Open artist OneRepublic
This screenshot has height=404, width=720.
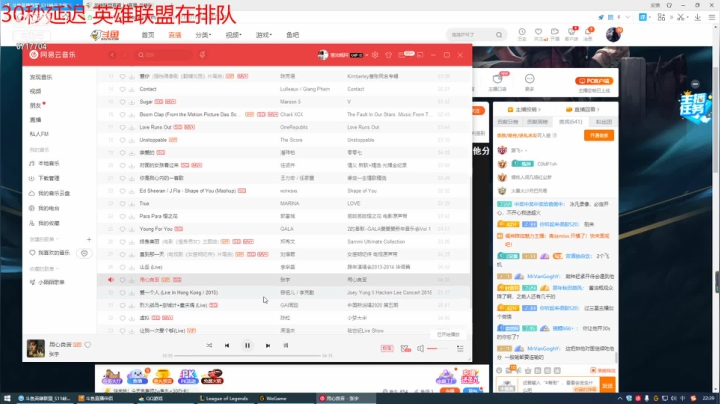pyautogui.click(x=294, y=127)
